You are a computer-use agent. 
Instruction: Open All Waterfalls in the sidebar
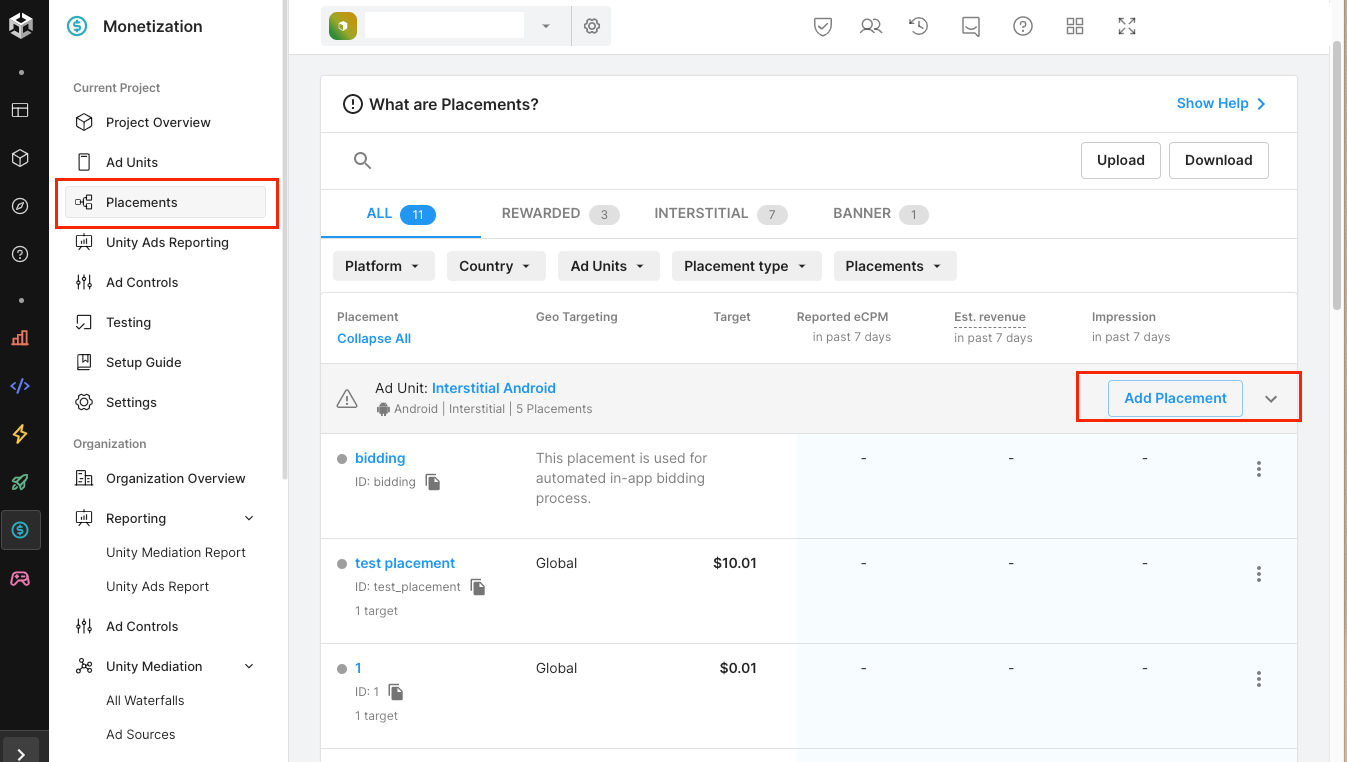145,700
